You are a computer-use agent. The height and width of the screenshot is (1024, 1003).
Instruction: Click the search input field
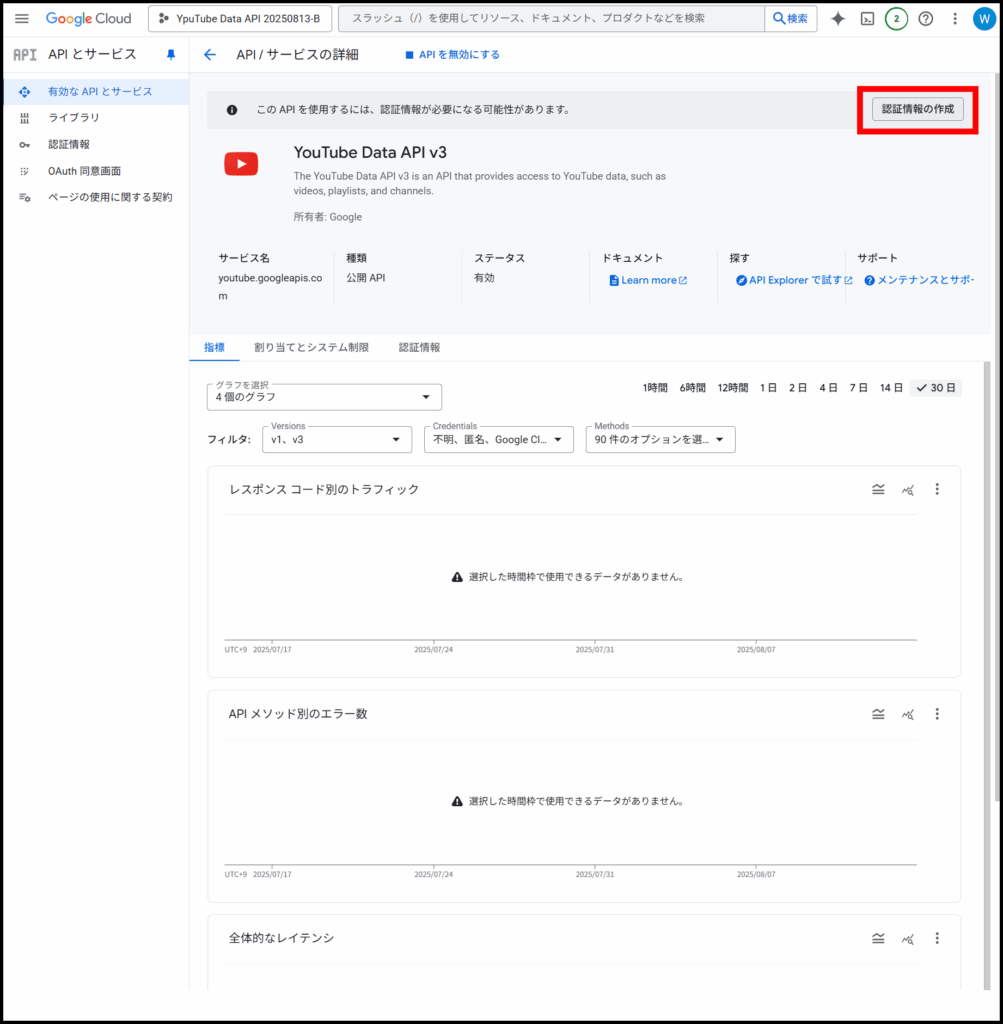551,18
